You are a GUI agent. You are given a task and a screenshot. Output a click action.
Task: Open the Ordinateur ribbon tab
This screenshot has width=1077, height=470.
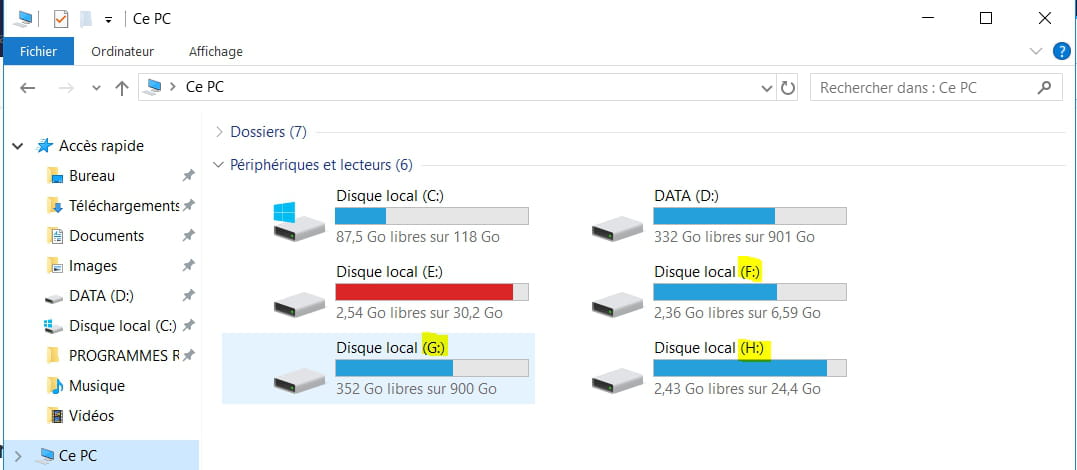click(x=122, y=52)
